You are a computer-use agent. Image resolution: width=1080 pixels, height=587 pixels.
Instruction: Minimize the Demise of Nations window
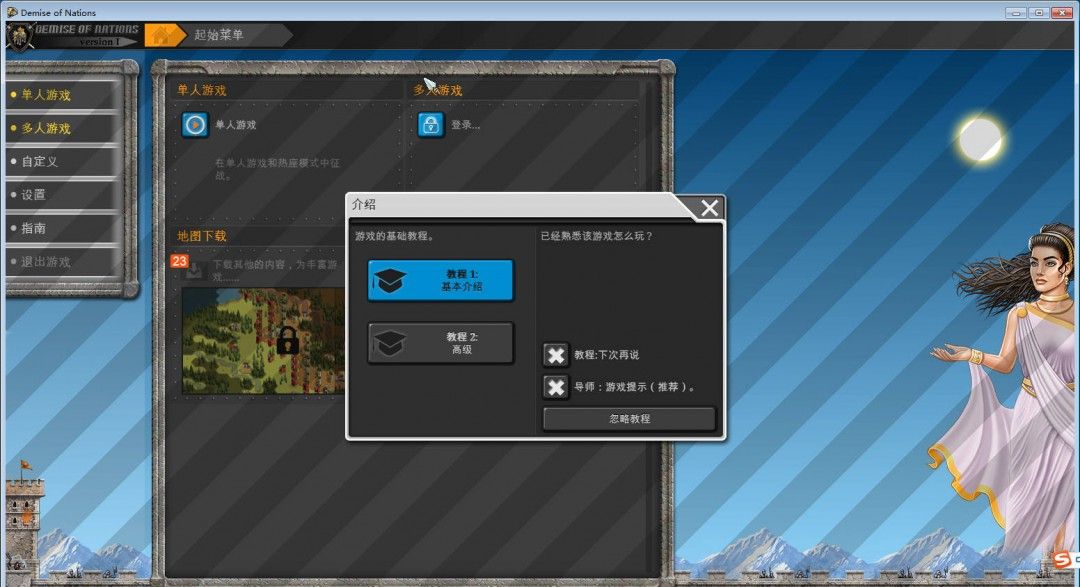pyautogui.click(x=1016, y=12)
